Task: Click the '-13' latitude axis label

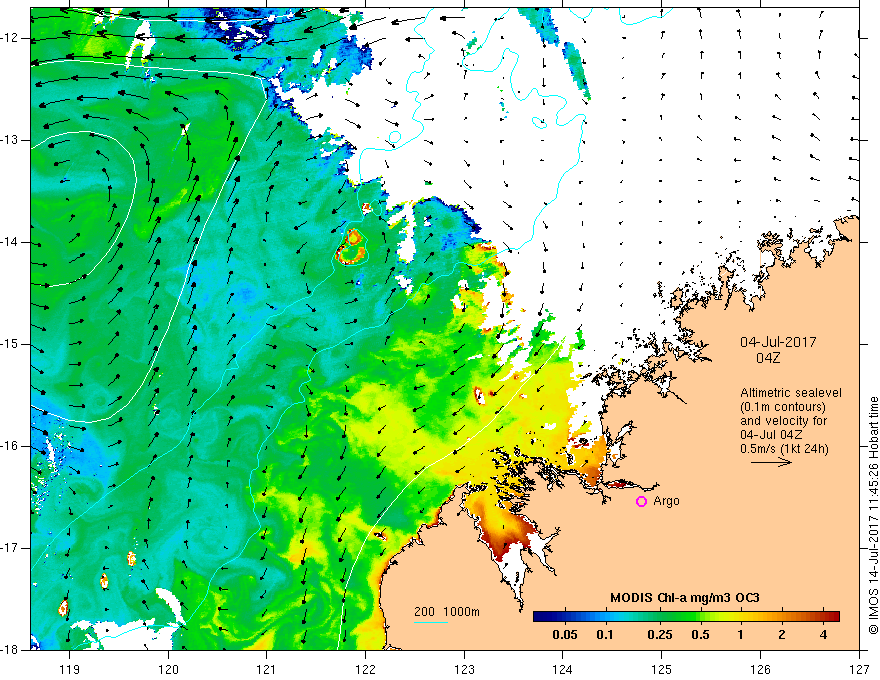Action: pos(10,140)
